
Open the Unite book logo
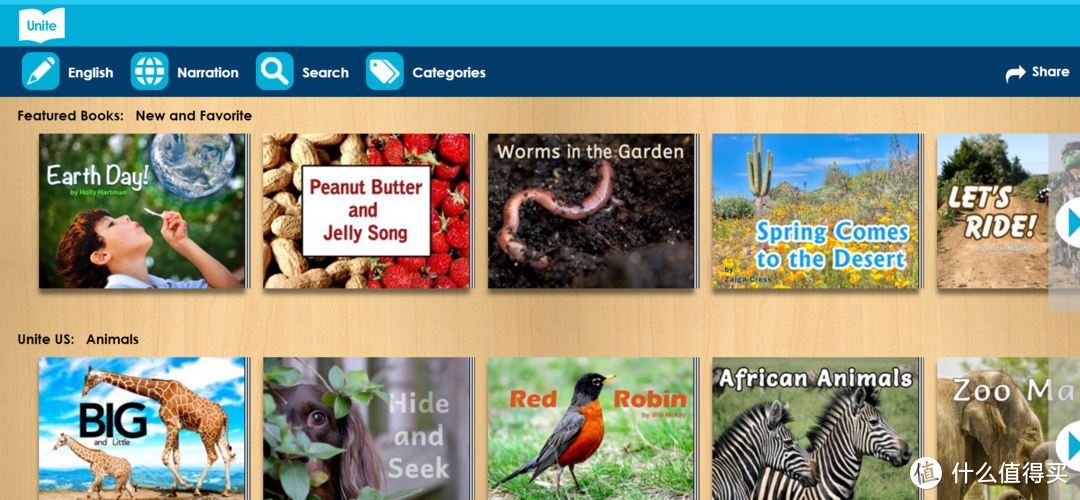pos(42,25)
